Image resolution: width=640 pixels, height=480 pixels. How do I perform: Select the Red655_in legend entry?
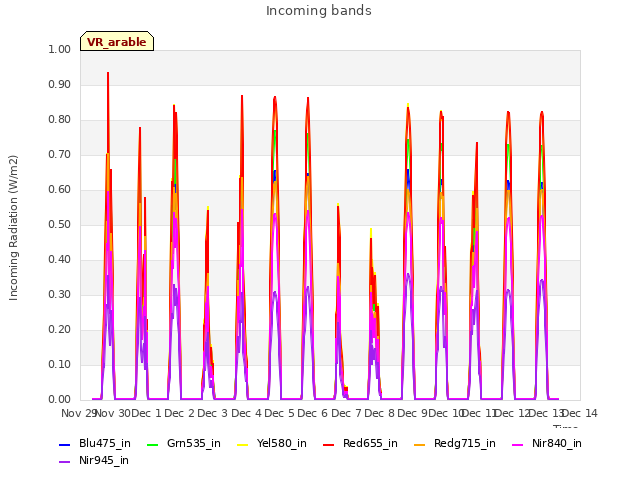click(x=360, y=444)
